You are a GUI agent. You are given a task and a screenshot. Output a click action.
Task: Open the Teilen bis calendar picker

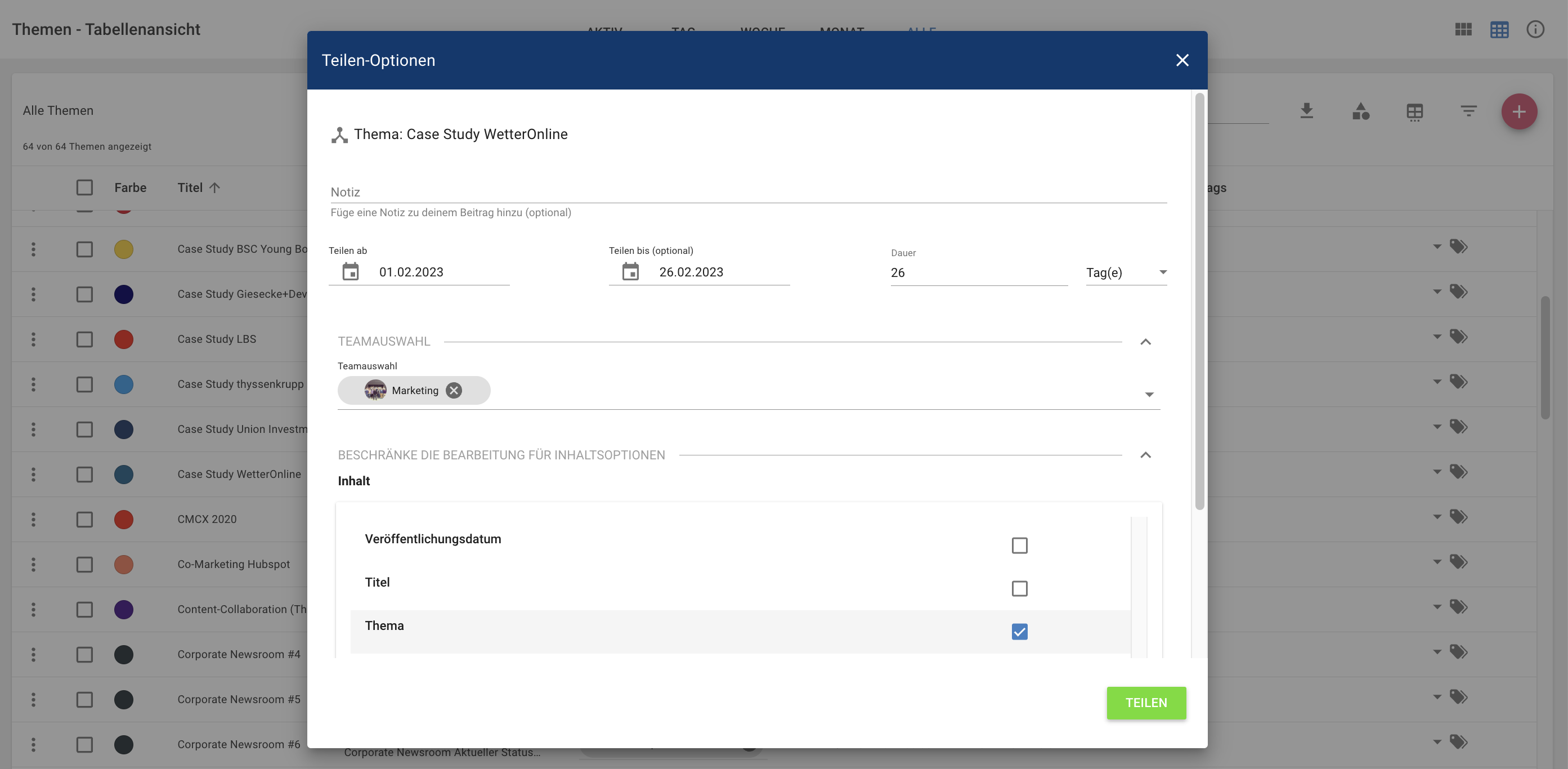click(630, 271)
